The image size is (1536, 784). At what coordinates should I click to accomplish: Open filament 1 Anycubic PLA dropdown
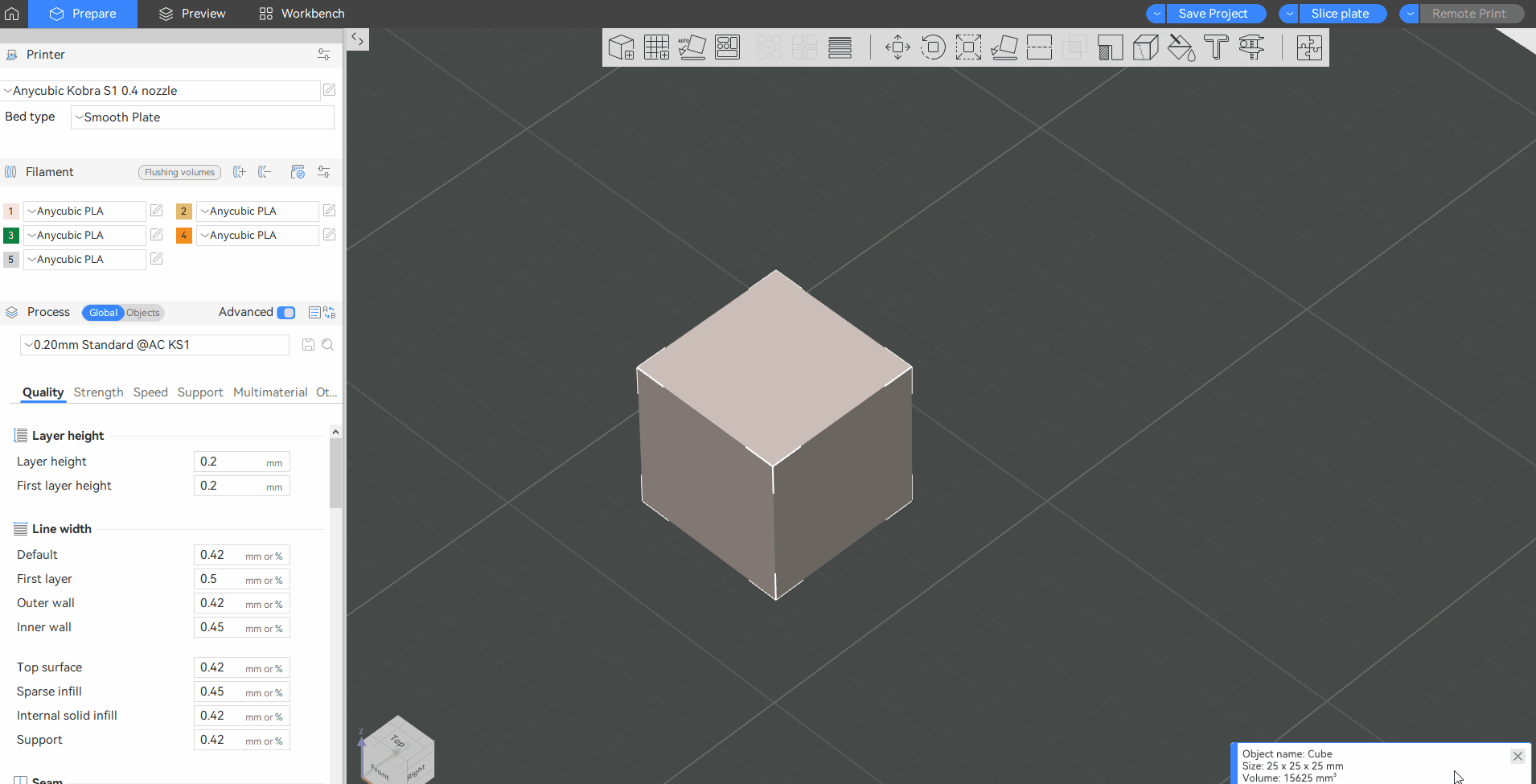[x=84, y=211]
